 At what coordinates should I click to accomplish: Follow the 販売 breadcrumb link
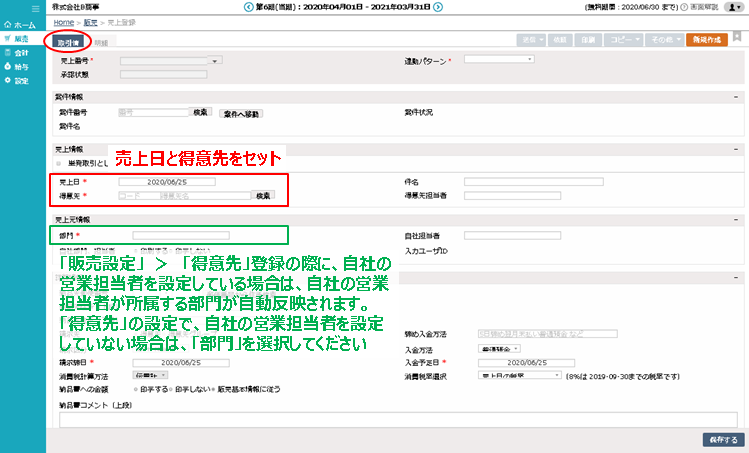90,22
